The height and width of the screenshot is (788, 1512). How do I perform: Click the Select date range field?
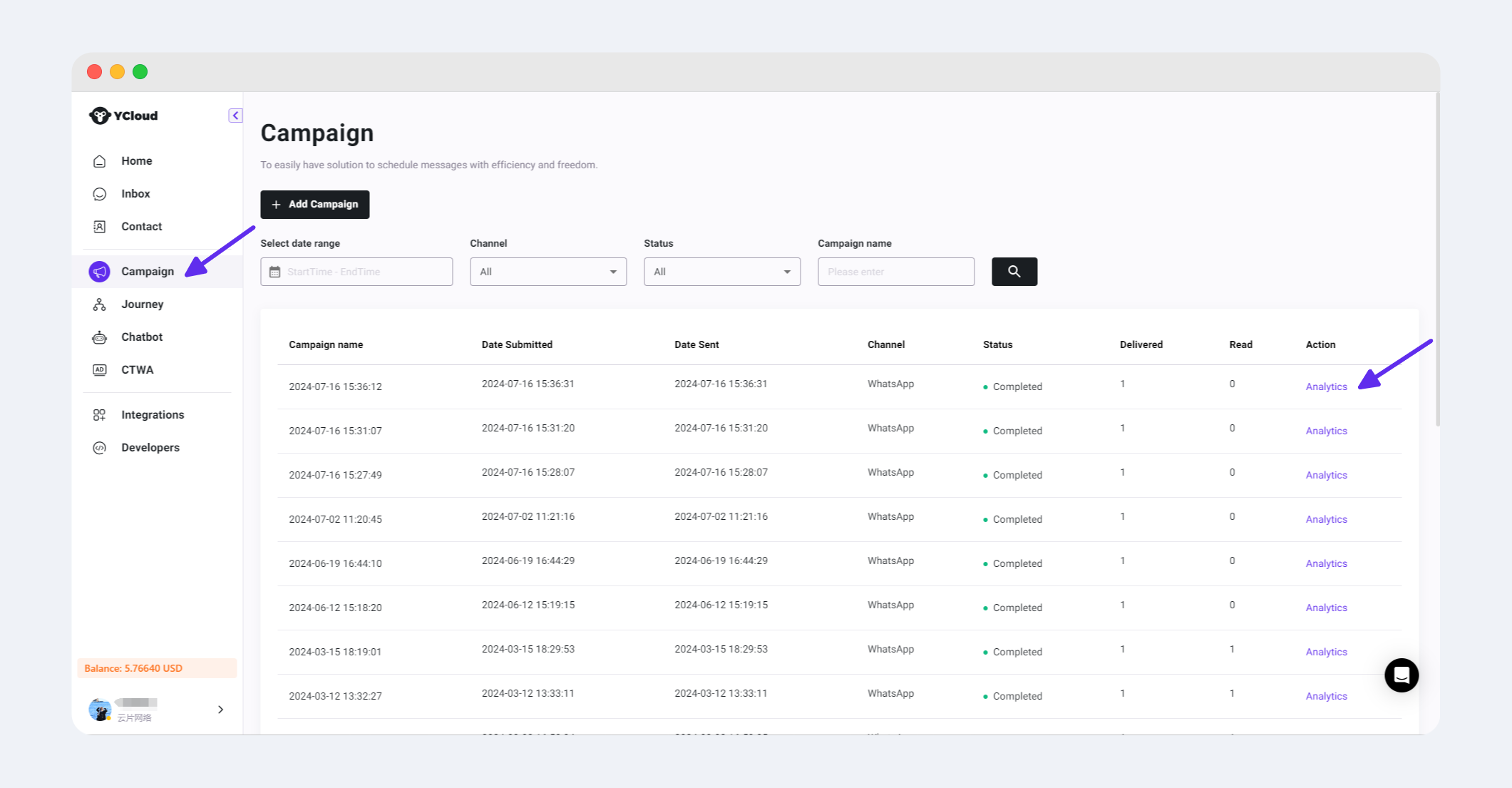click(356, 272)
